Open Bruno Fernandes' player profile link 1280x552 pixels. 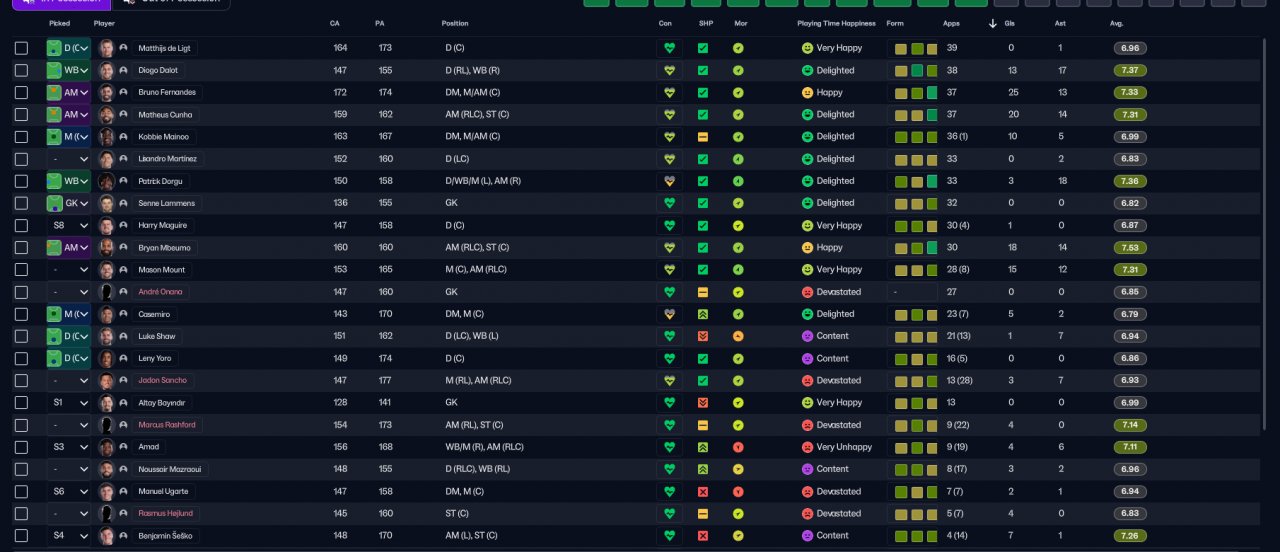pyautogui.click(x=166, y=92)
